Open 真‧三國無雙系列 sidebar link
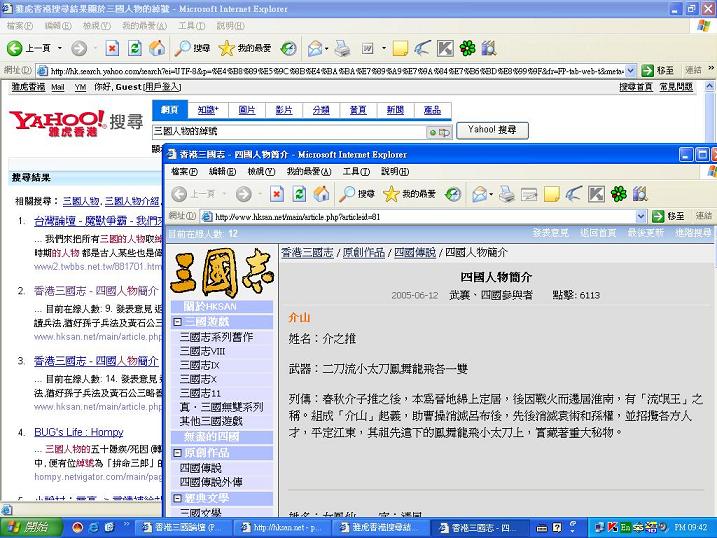 point(221,407)
